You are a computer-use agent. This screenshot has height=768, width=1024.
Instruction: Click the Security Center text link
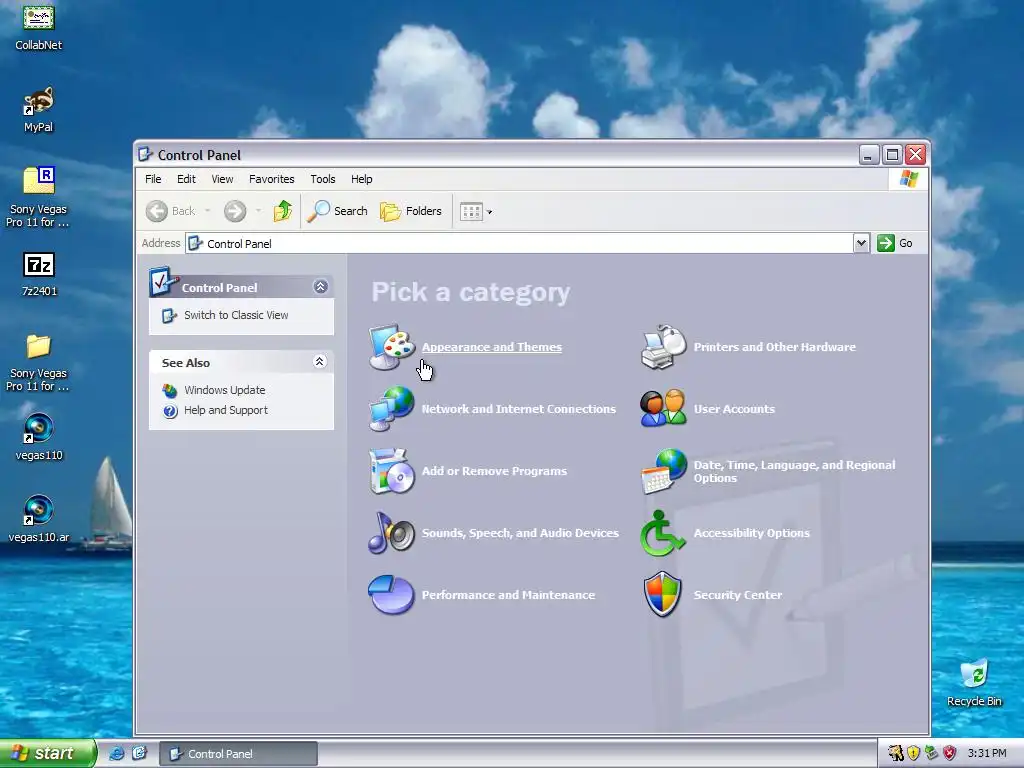[738, 595]
